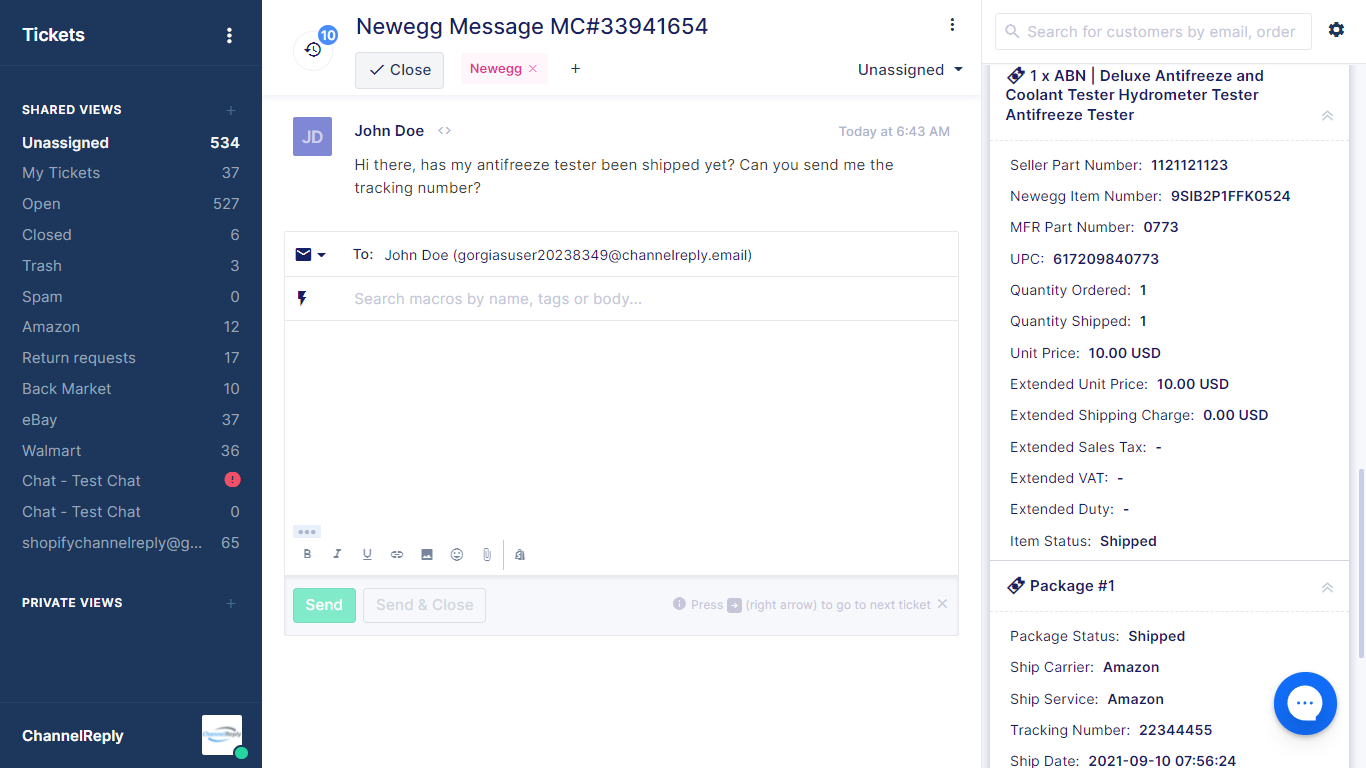Click the macros lightning bolt icon
Image resolution: width=1366 pixels, height=768 pixels.
303,298
